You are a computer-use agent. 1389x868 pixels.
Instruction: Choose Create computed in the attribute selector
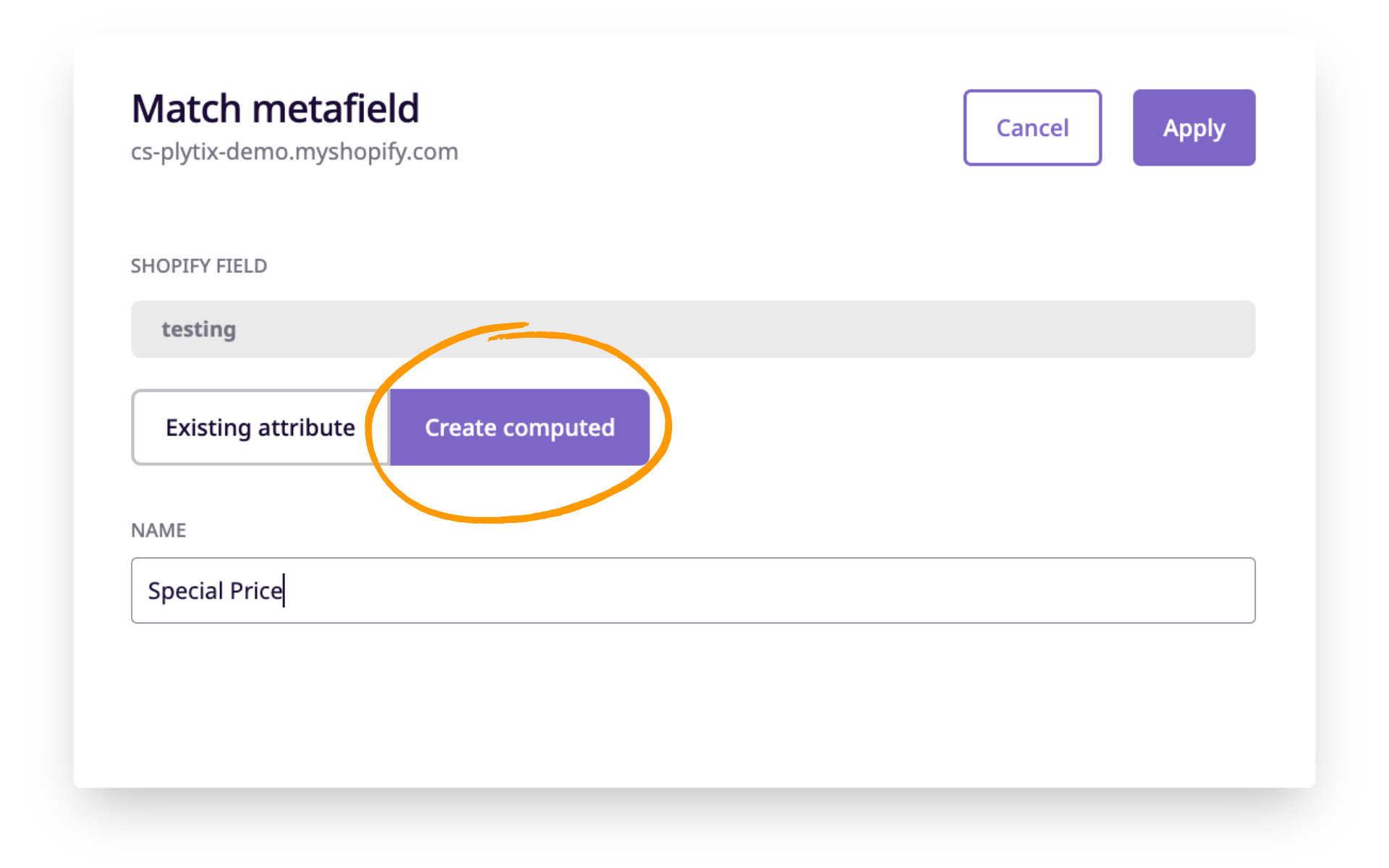(x=519, y=427)
